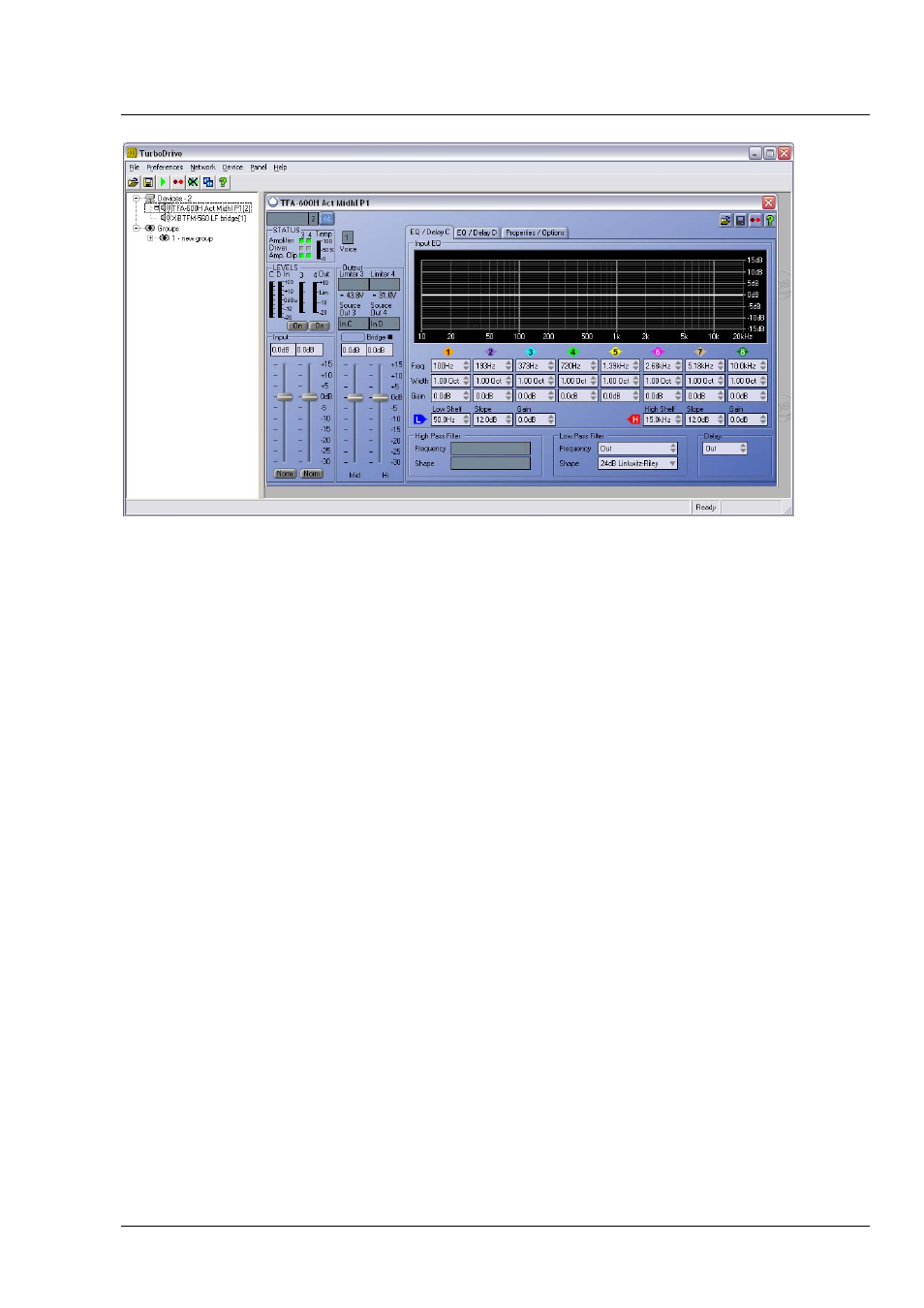Open the Source Out 3 'In C' dropdown
Image resolution: width=924 pixels, height=1308 pixels.
[353, 324]
